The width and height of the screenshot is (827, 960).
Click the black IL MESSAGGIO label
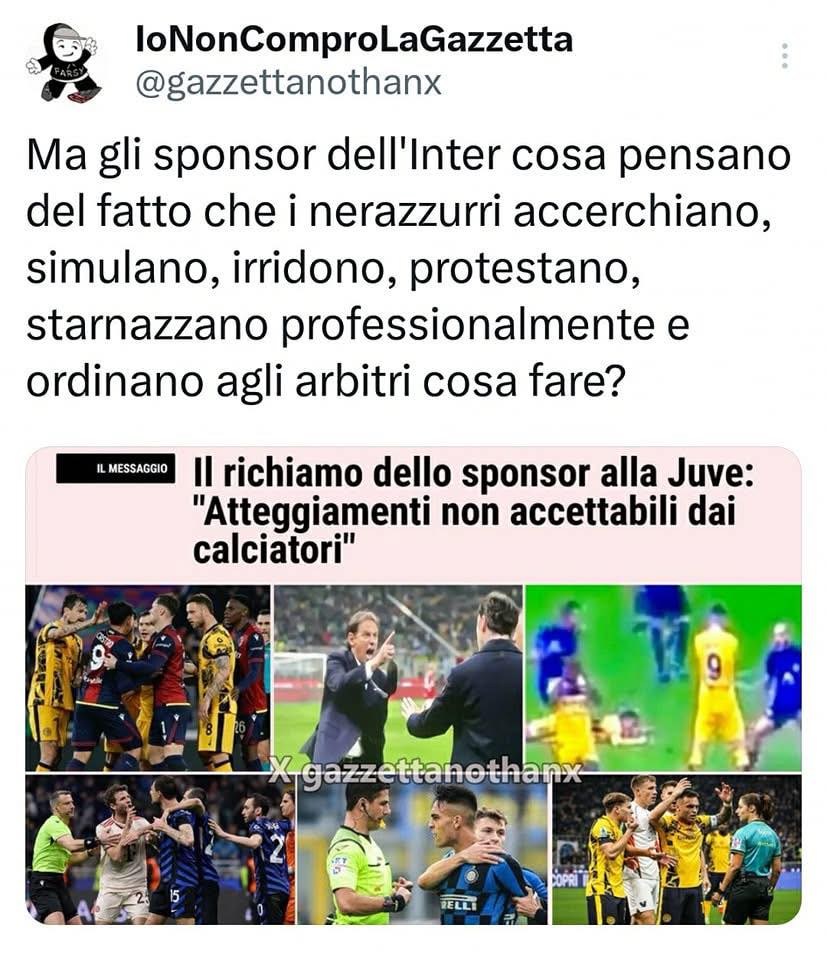pos(116,468)
